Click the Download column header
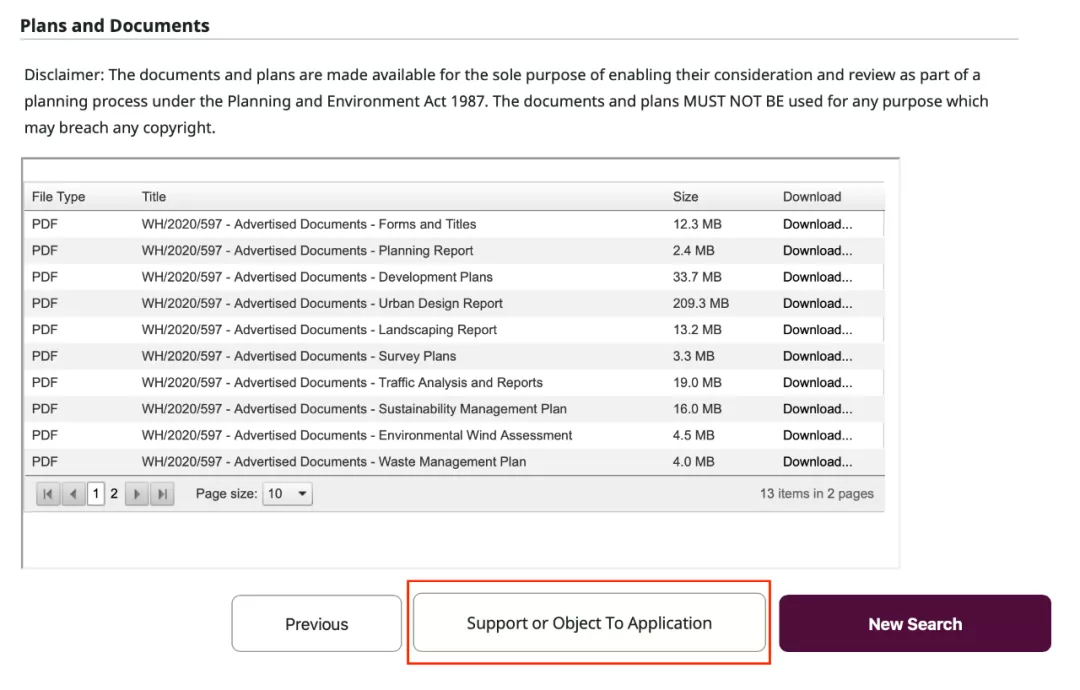 pyautogui.click(x=811, y=197)
